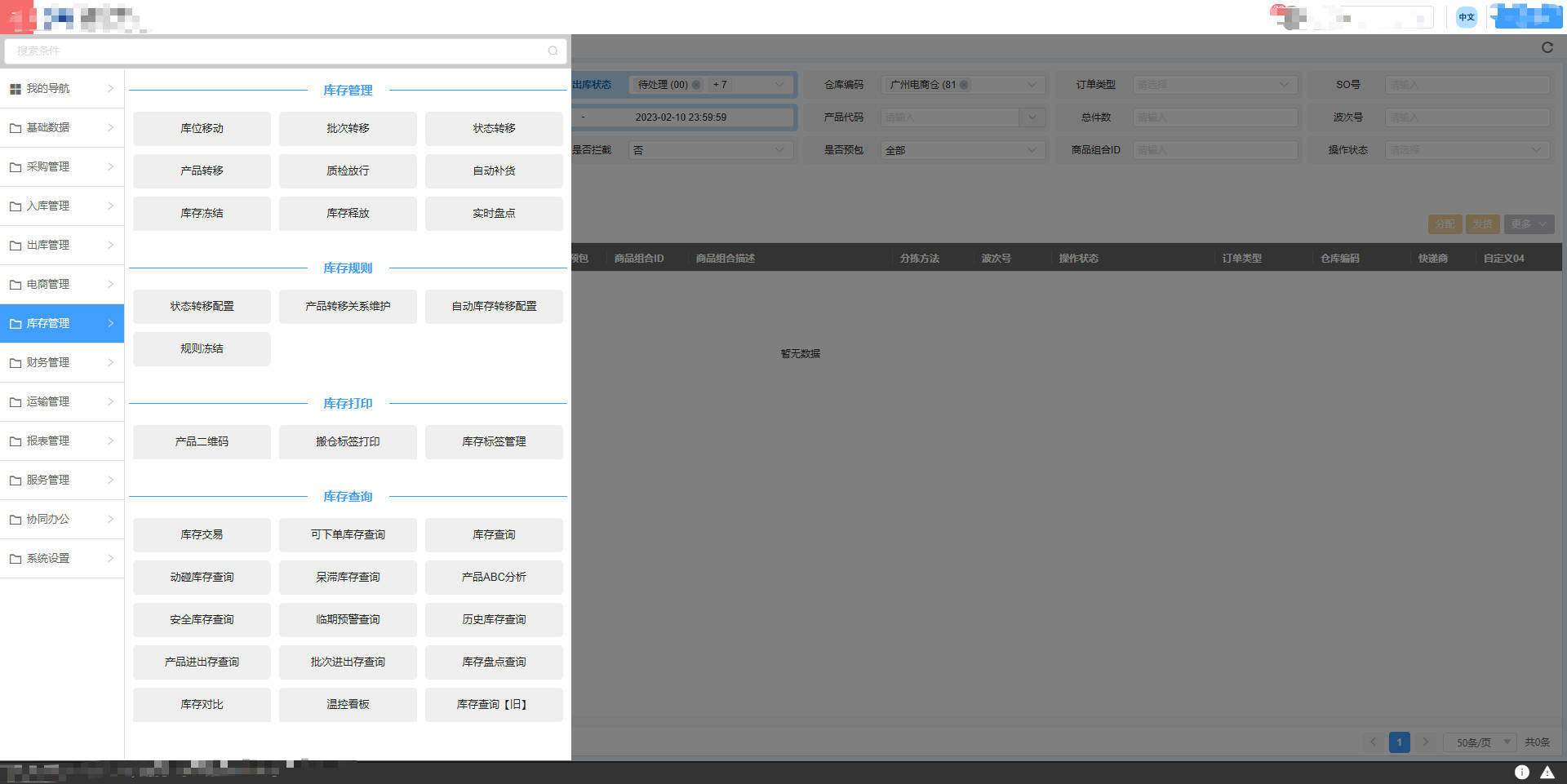Click the info circle icon in bottom bar

tap(1522, 772)
